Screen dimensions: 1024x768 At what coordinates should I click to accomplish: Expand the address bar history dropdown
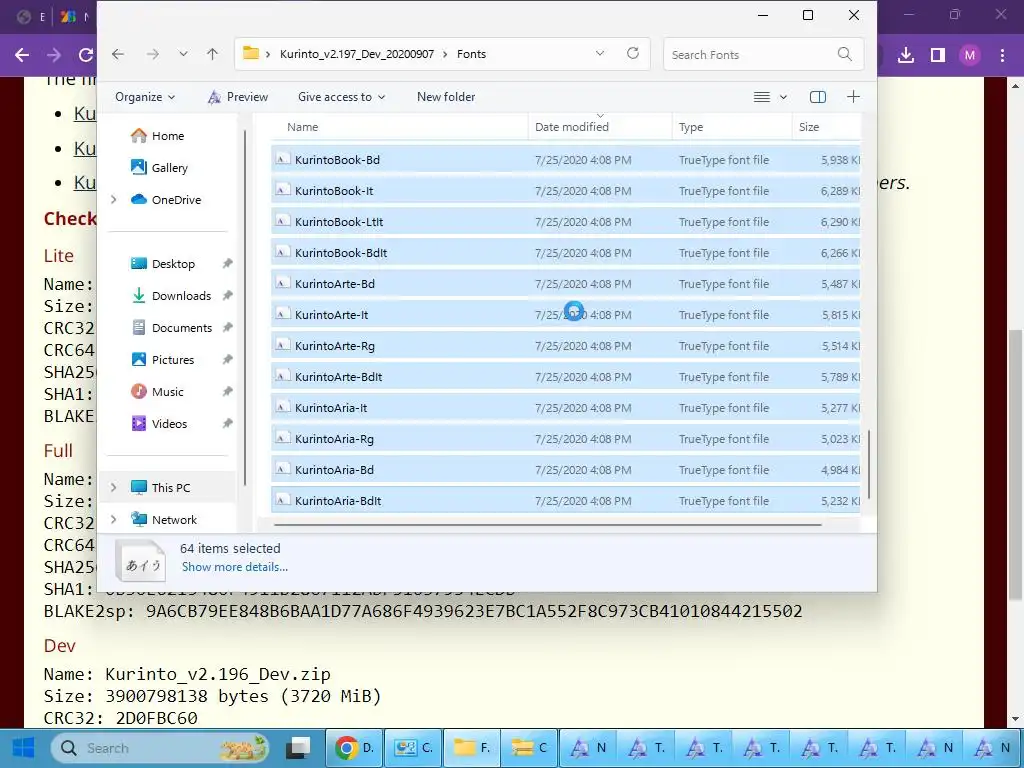(x=600, y=54)
